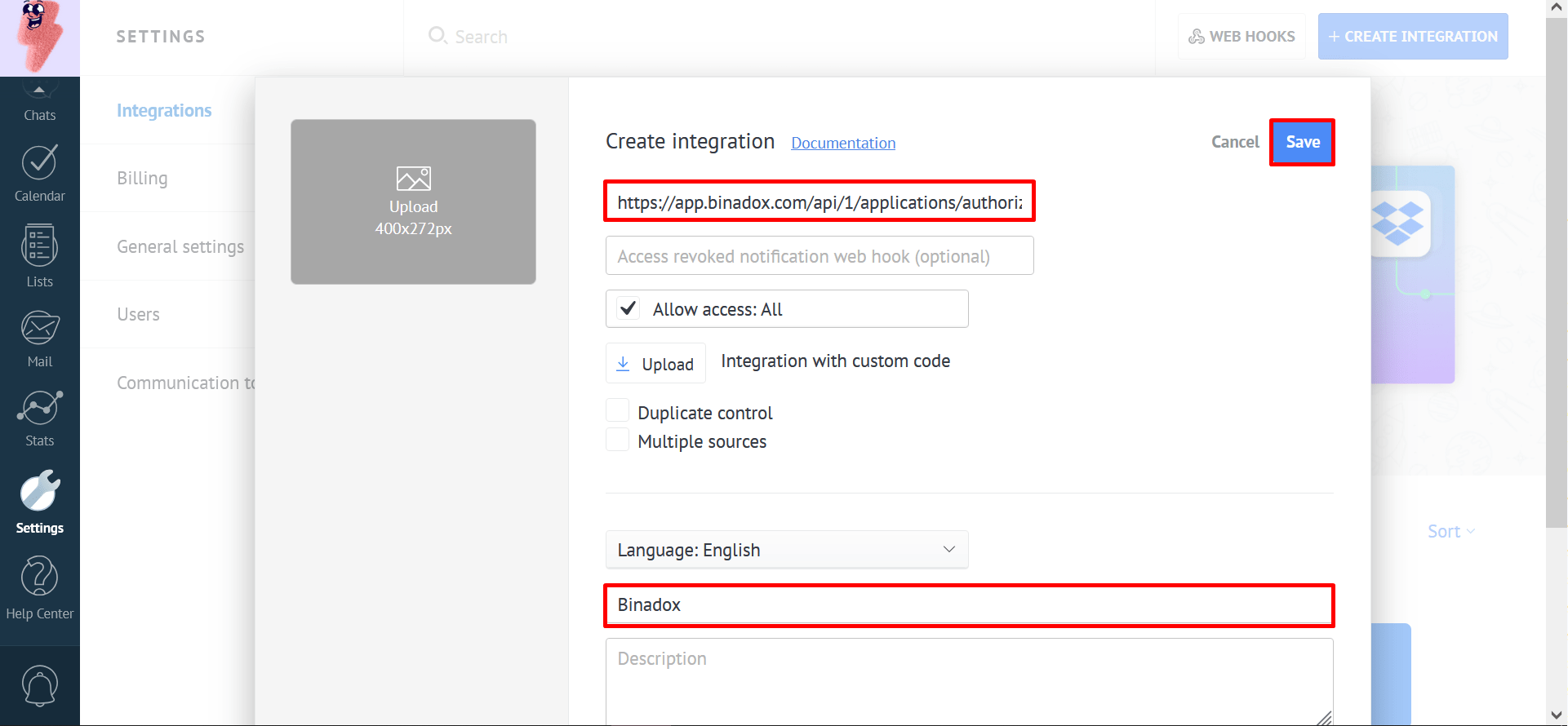1568x726 pixels.
Task: Open the Stats sidebar icon
Action: (x=39, y=408)
